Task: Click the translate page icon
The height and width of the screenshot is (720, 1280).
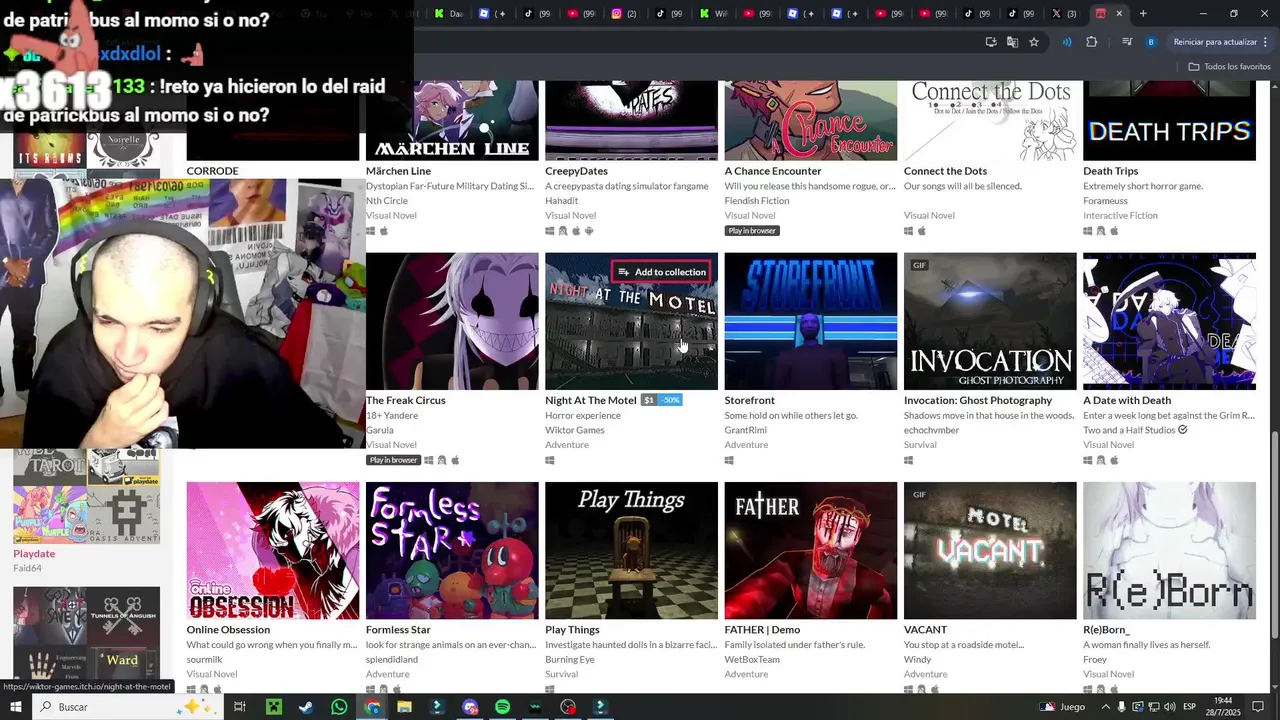Action: click(1012, 42)
